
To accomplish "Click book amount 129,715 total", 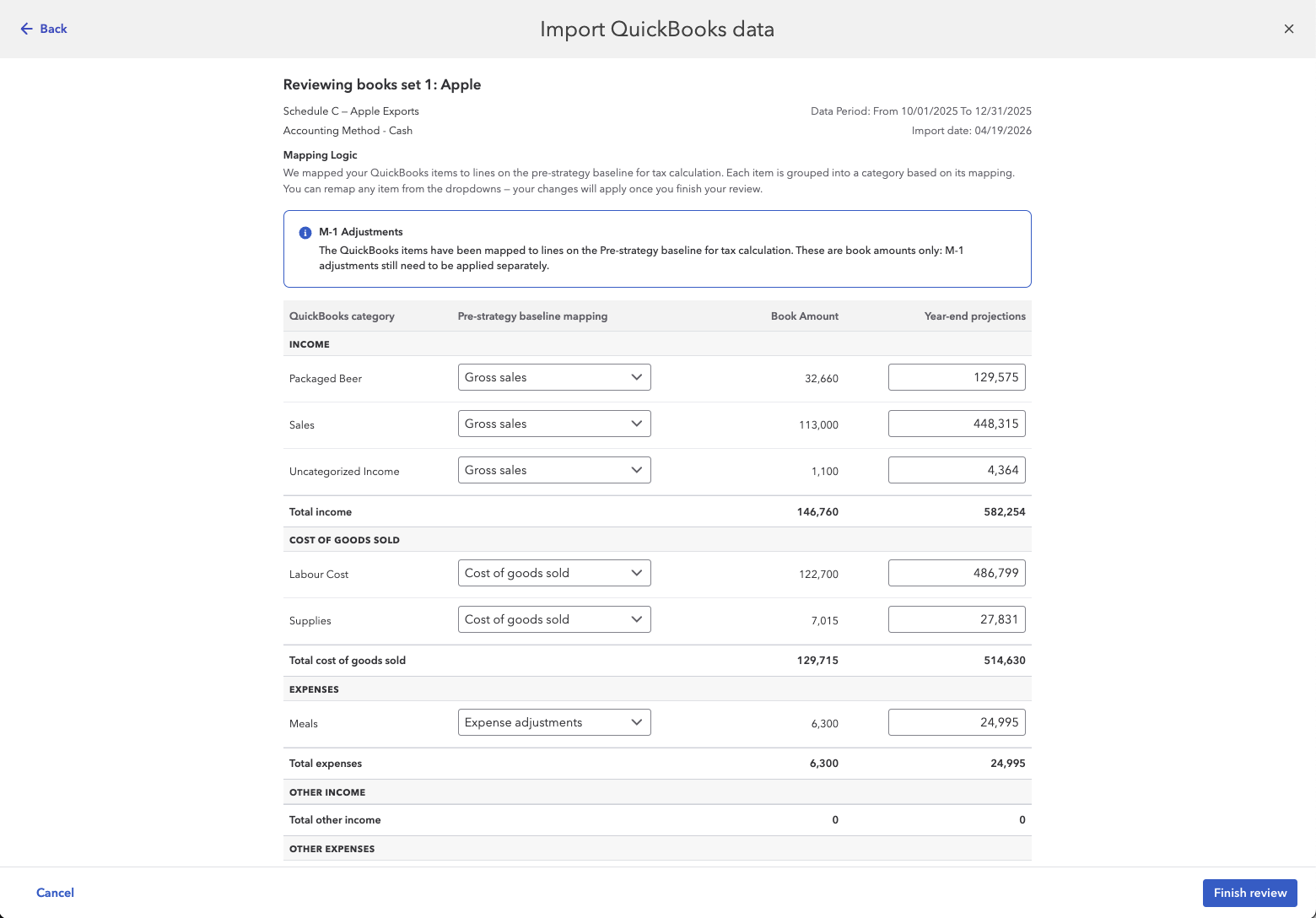I will click(817, 661).
